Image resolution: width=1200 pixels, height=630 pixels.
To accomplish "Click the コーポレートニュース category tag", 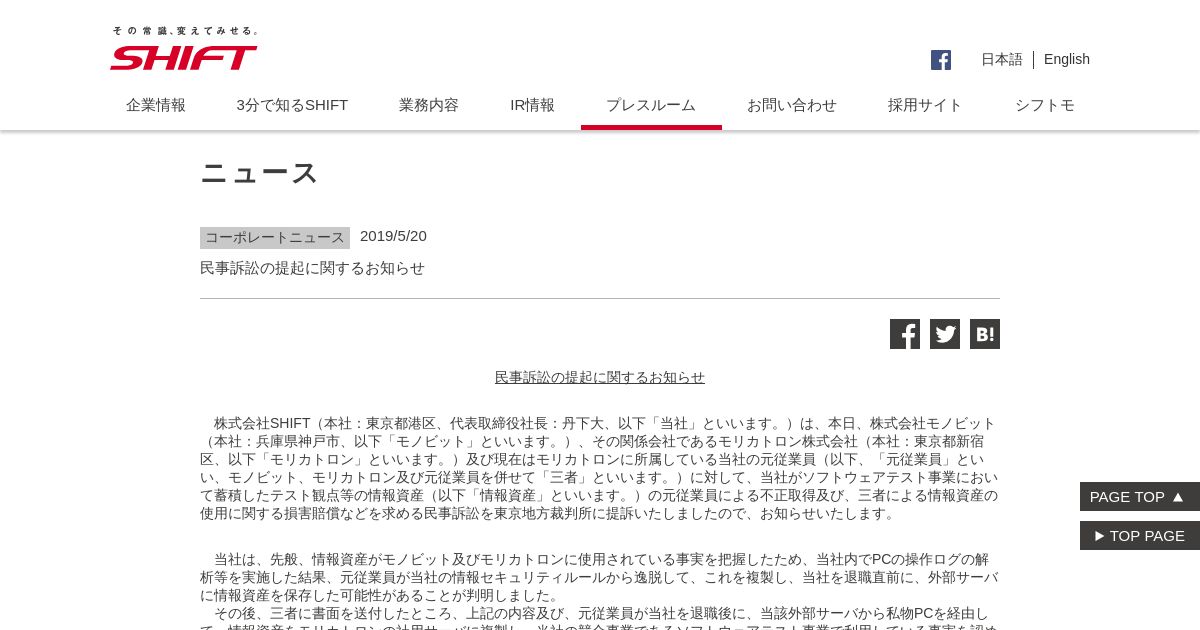I will tap(275, 237).
